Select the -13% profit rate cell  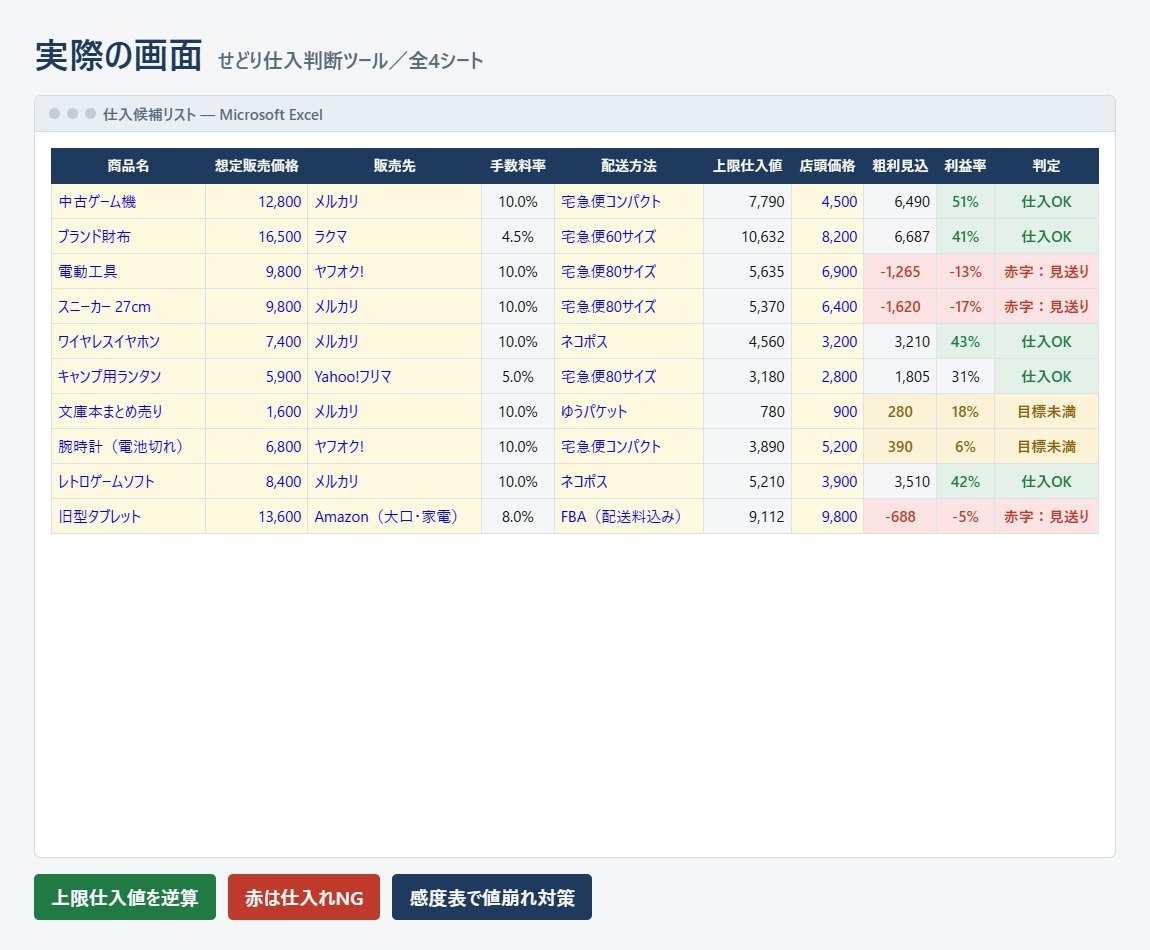pos(965,271)
